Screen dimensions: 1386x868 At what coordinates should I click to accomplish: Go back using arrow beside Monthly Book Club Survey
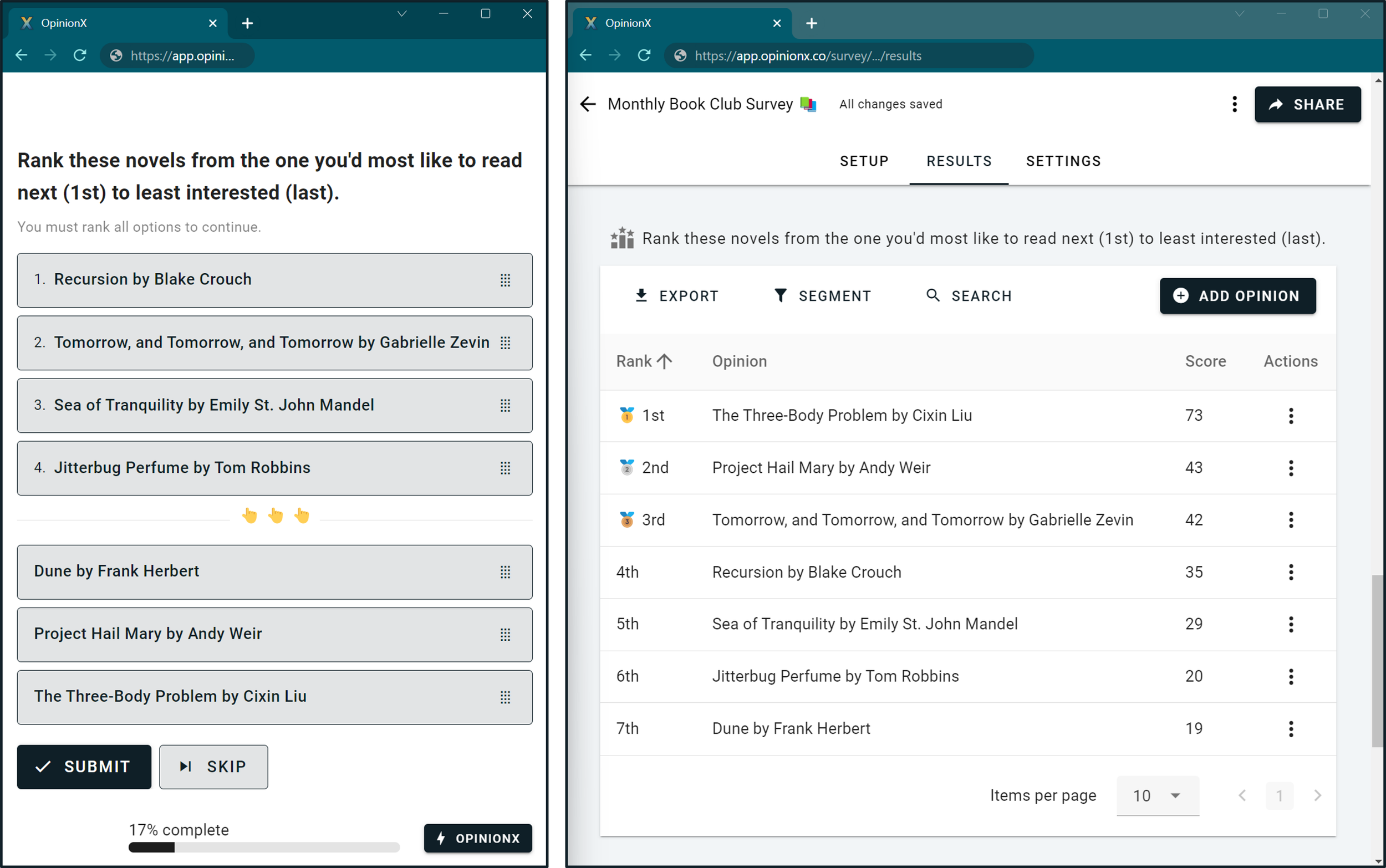coord(587,104)
